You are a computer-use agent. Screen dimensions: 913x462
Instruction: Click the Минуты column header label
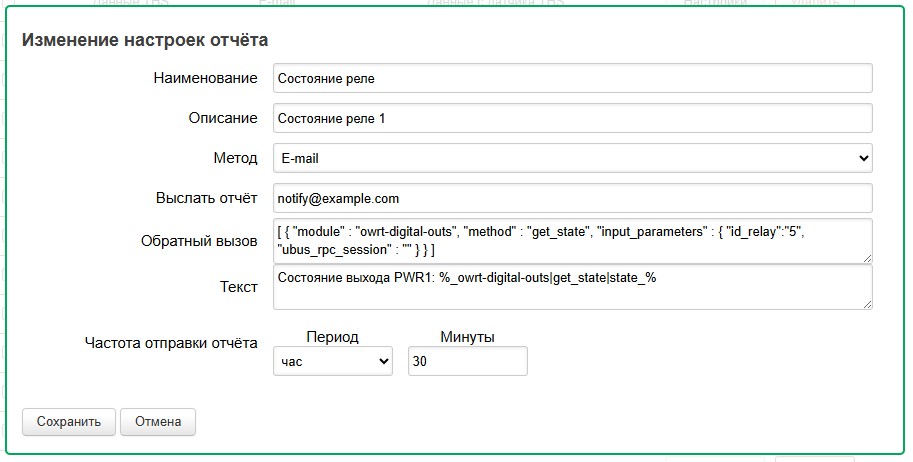[467, 337]
